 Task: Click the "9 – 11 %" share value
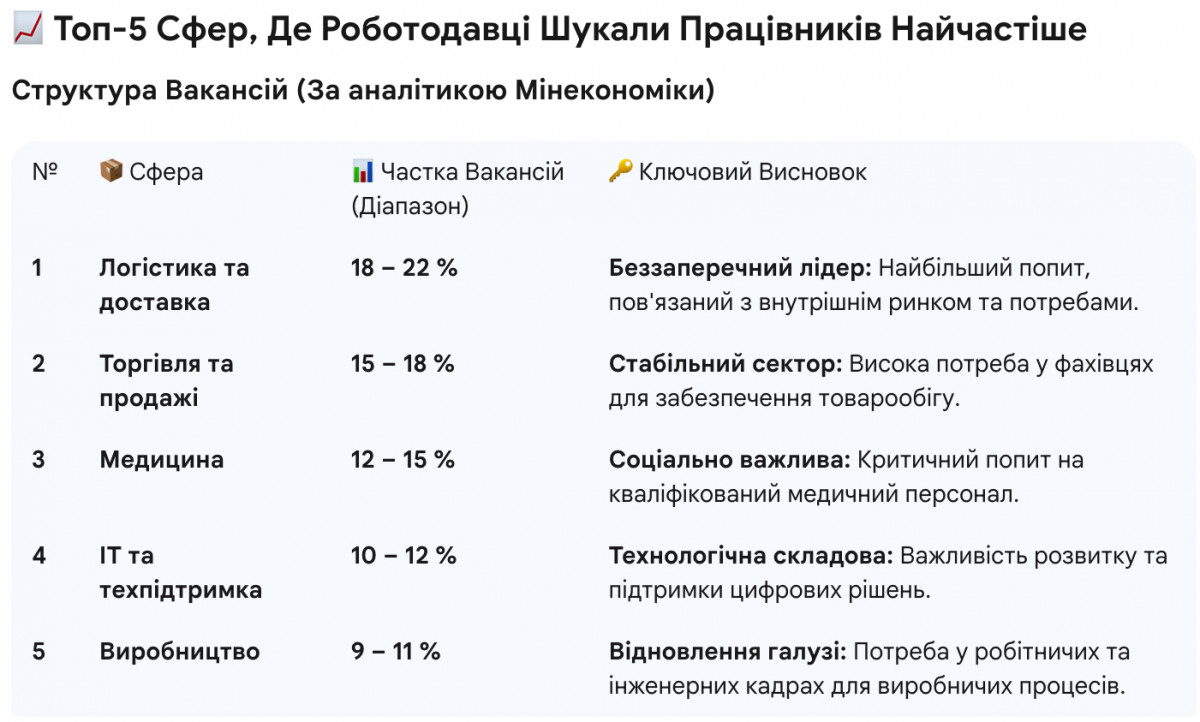396,652
